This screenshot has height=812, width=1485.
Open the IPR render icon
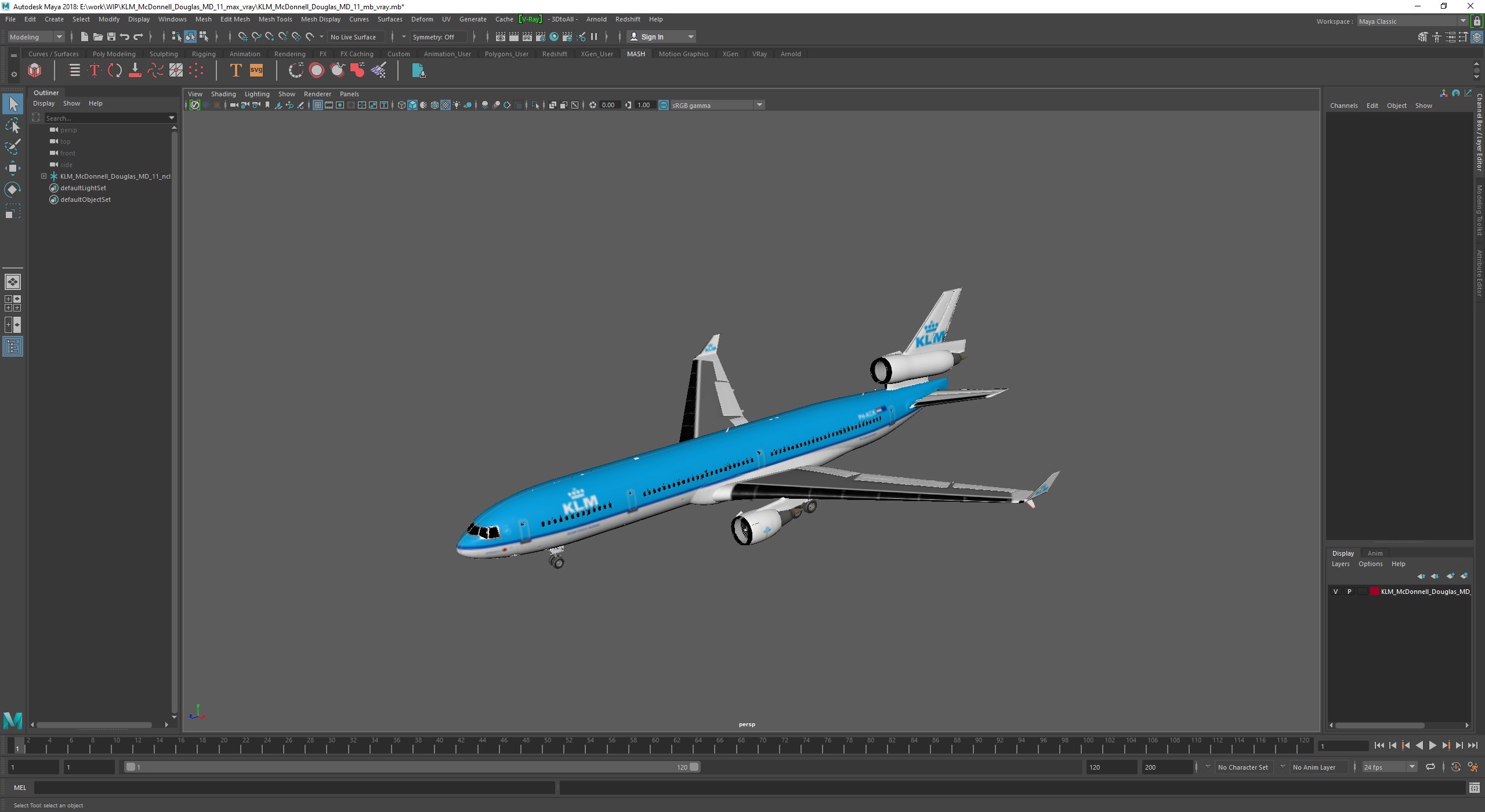point(527,37)
